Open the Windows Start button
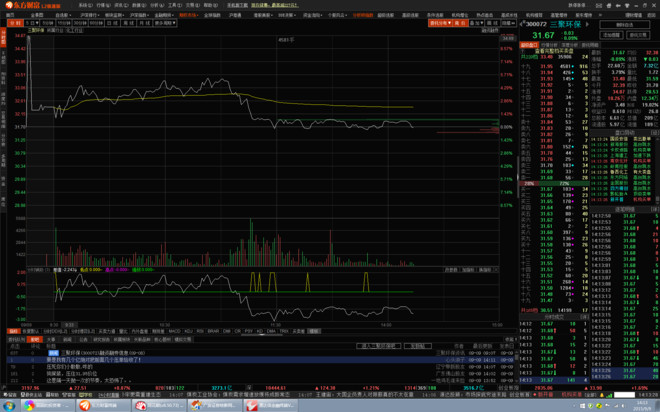The image size is (660, 412). click(x=9, y=406)
